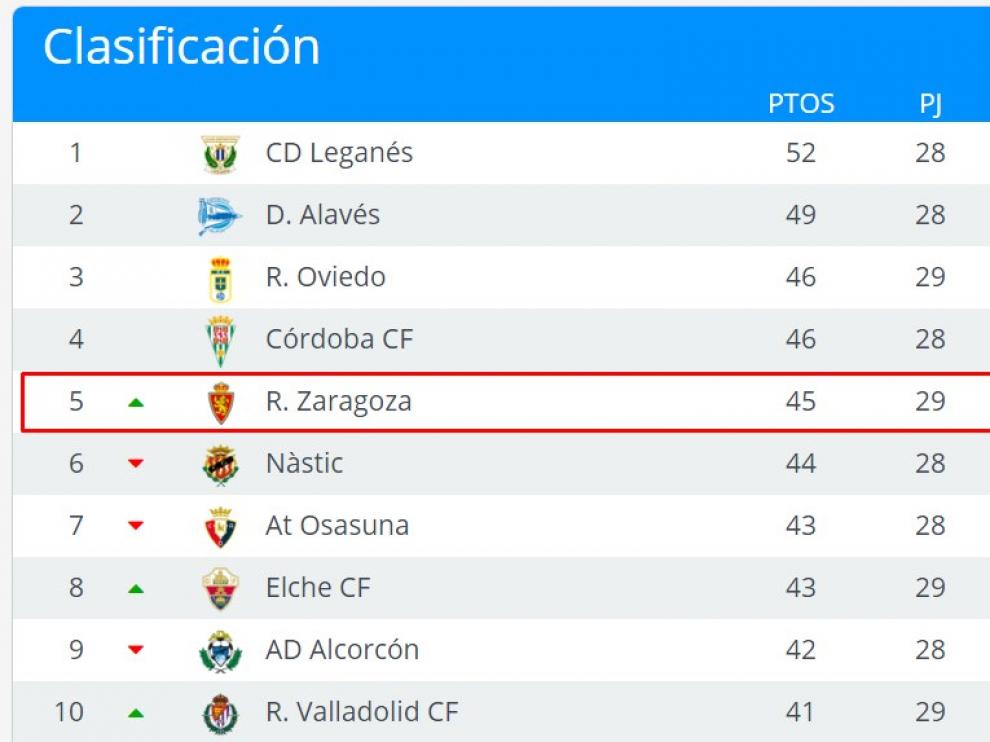Click the red down arrow beside Nàstic
The image size is (990, 742).
pos(136,464)
